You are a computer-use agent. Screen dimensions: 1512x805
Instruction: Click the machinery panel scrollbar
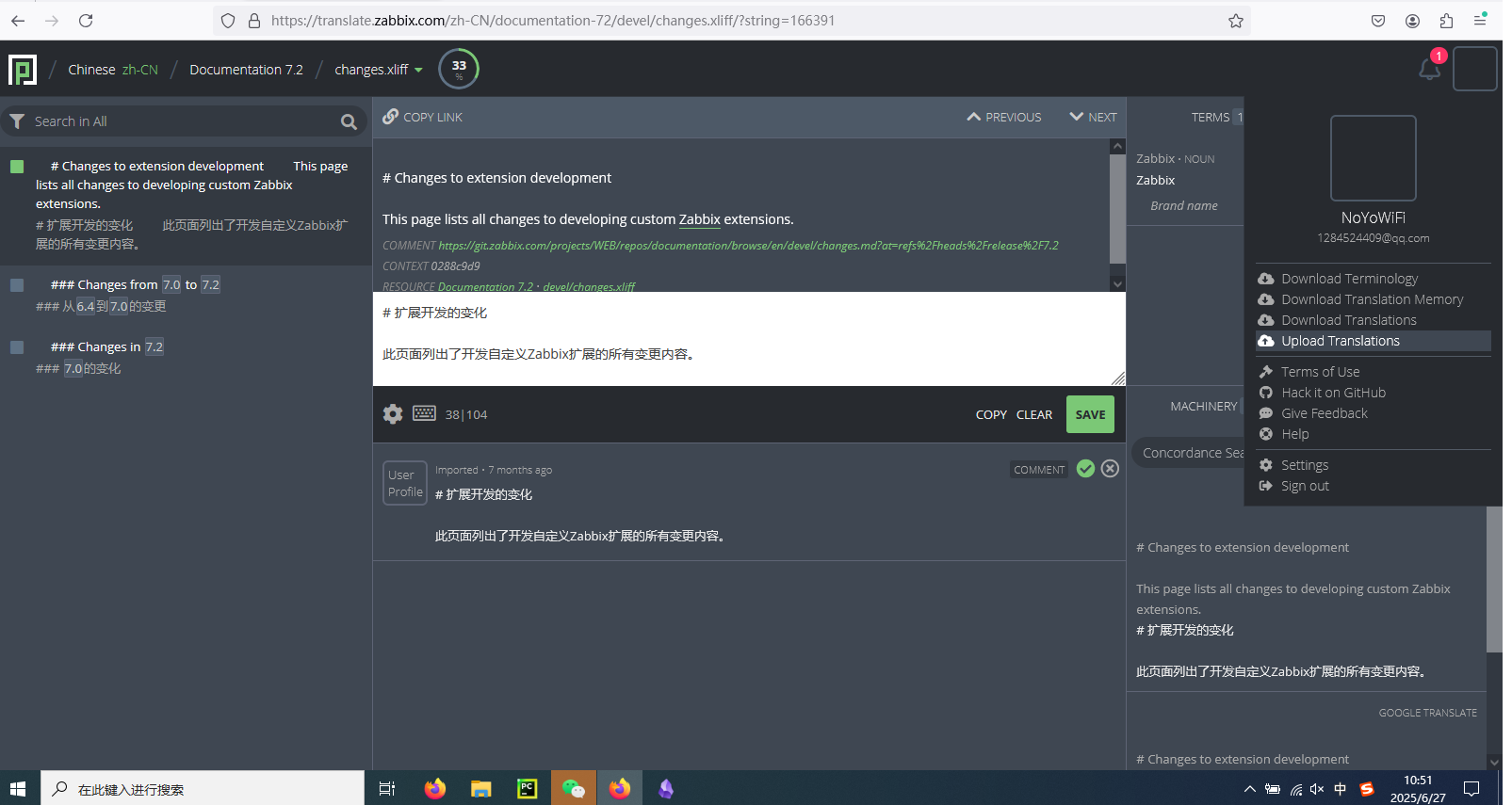[1494, 579]
